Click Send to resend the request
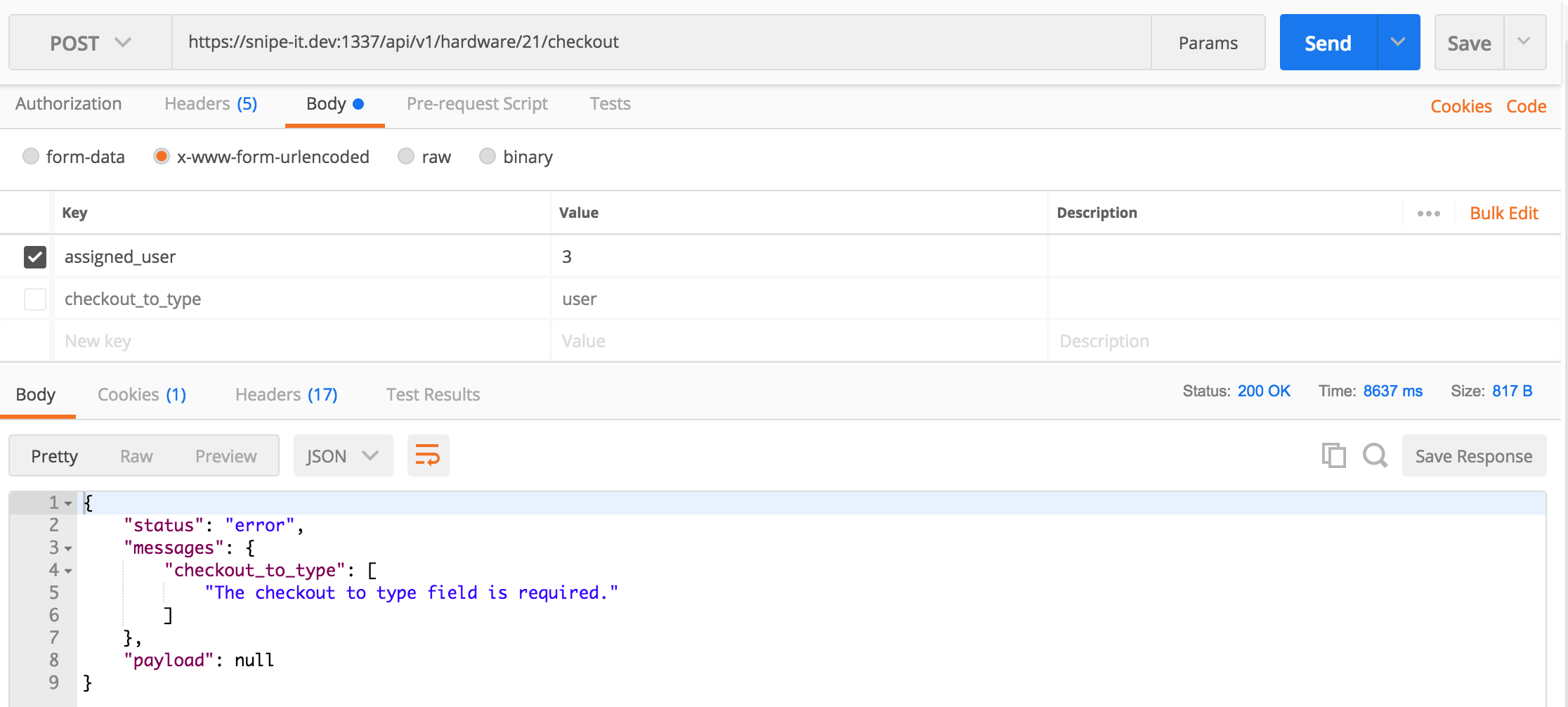1568x707 pixels. 1328,42
